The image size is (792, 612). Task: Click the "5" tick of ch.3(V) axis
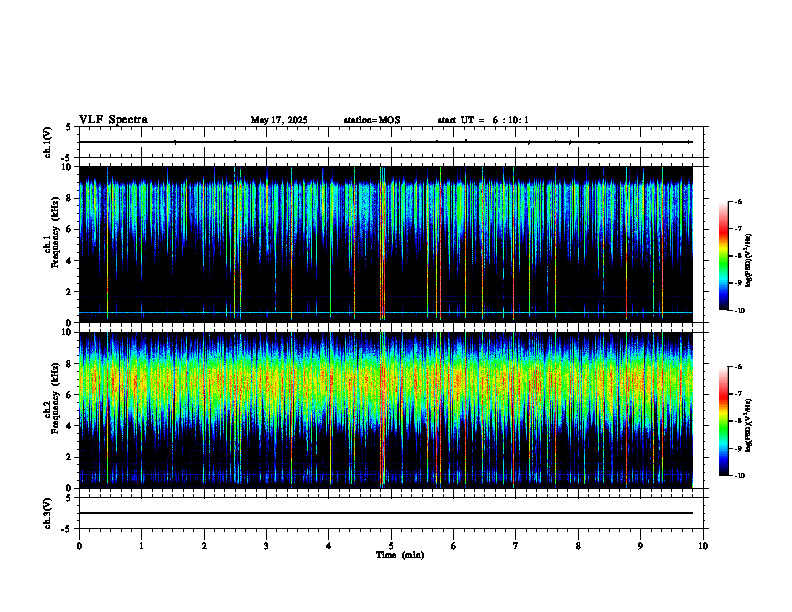(x=70, y=498)
